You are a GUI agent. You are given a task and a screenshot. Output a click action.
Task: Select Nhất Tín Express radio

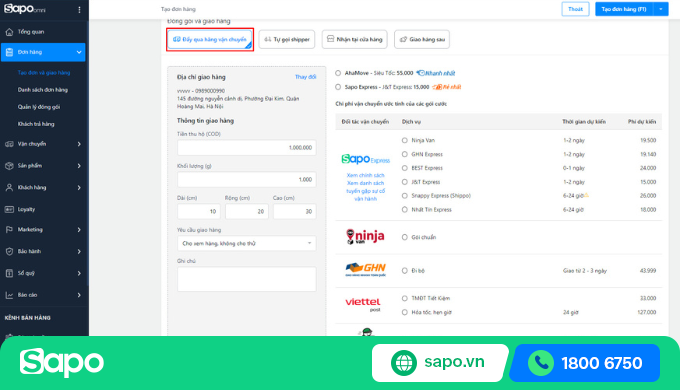tap(405, 210)
